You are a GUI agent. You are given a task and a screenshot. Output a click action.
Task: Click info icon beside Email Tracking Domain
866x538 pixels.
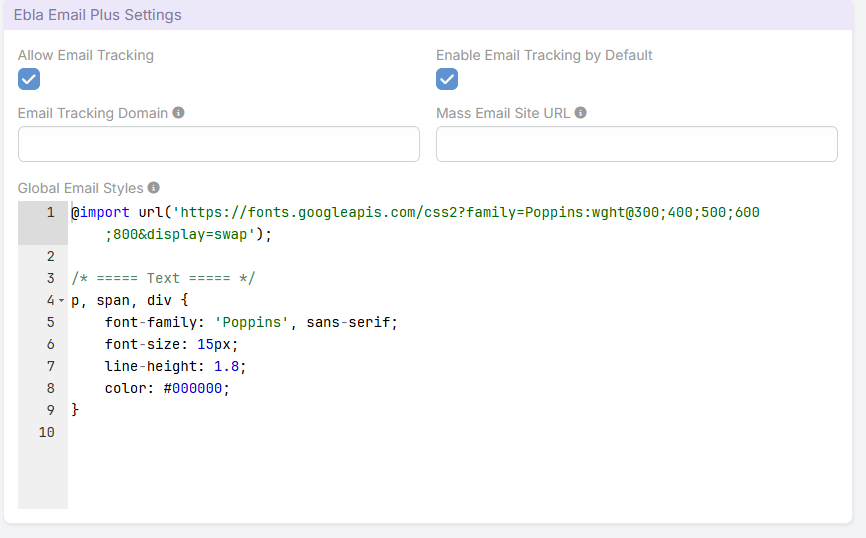(179, 113)
